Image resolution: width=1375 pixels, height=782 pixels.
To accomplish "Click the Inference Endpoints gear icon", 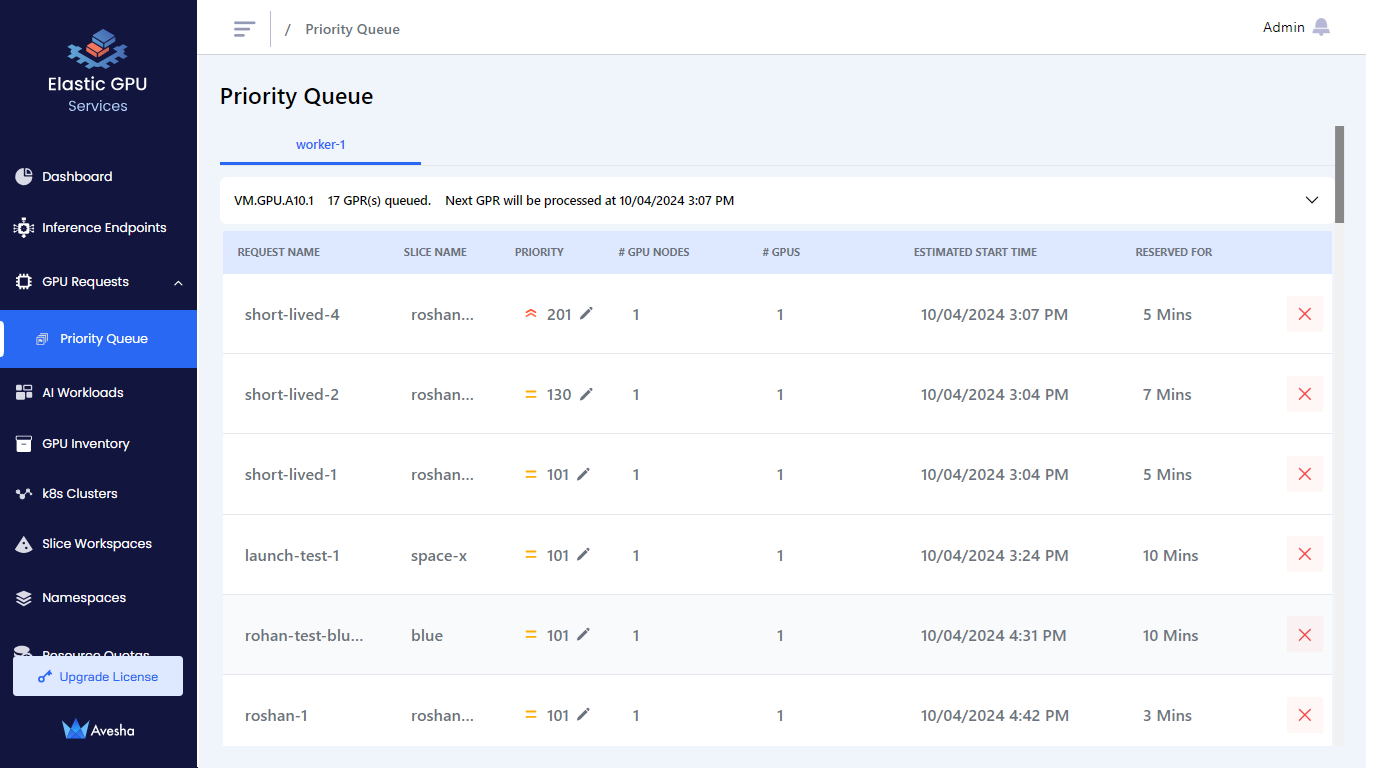I will [x=24, y=228].
